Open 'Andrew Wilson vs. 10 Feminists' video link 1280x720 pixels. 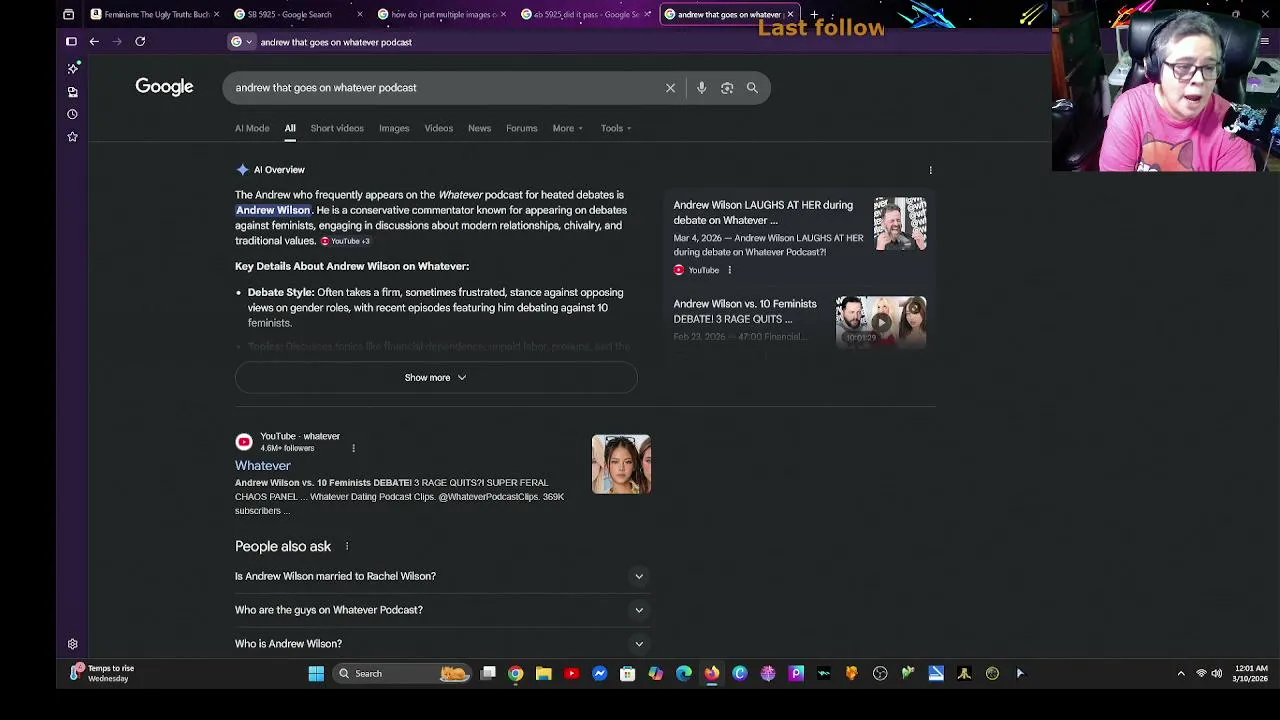pyautogui.click(x=745, y=311)
